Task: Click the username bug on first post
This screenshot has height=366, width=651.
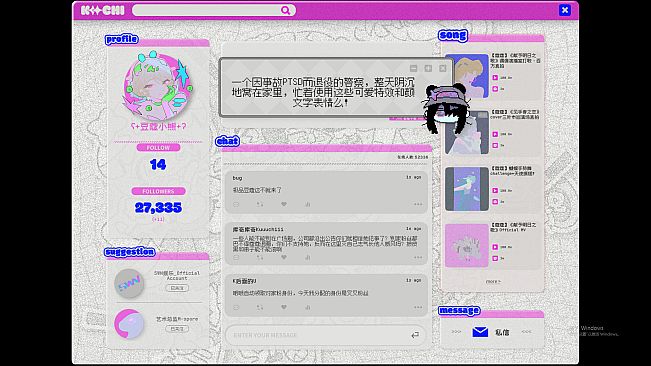Action: (237, 178)
